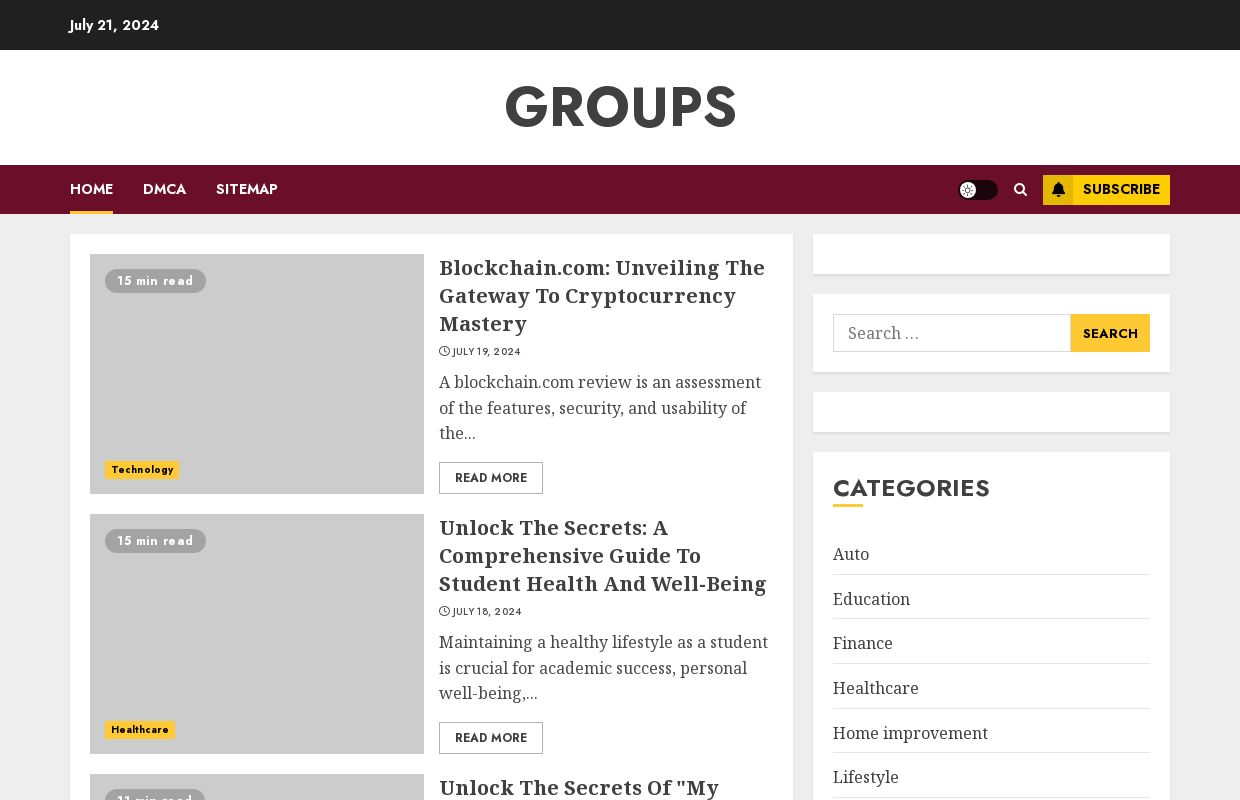Click the July 19, 2024 post date
The height and width of the screenshot is (800, 1240).
[486, 352]
